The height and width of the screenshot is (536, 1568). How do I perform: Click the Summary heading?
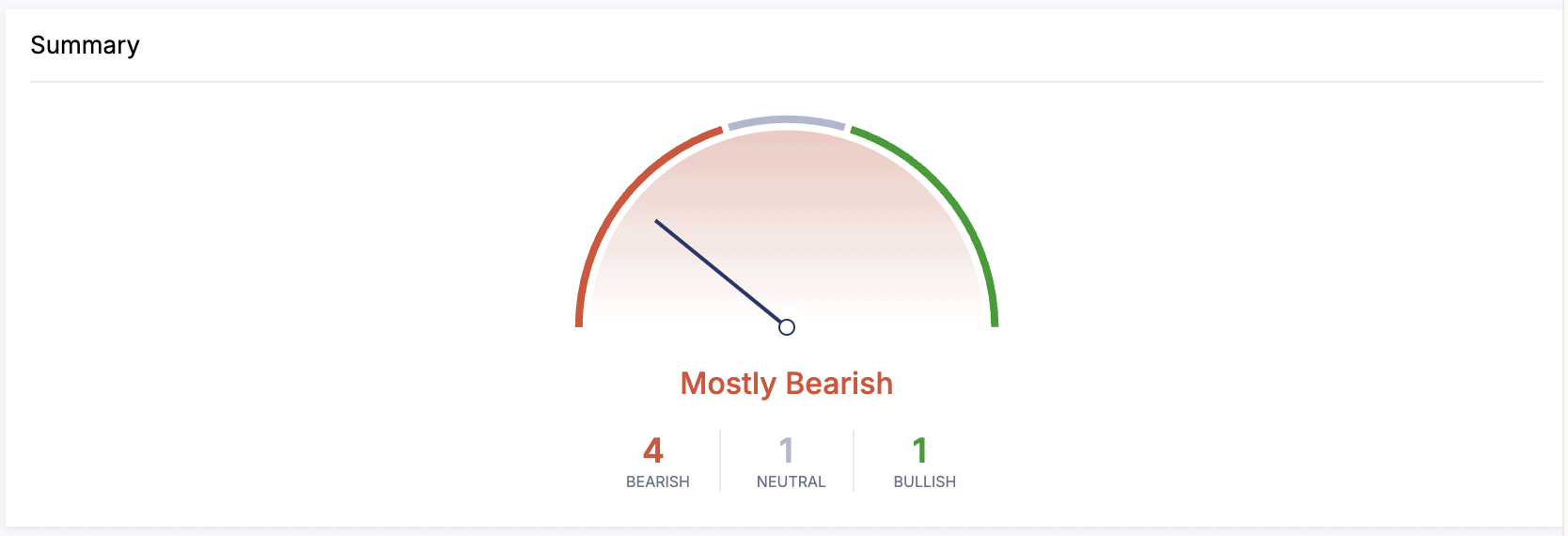tap(85, 45)
